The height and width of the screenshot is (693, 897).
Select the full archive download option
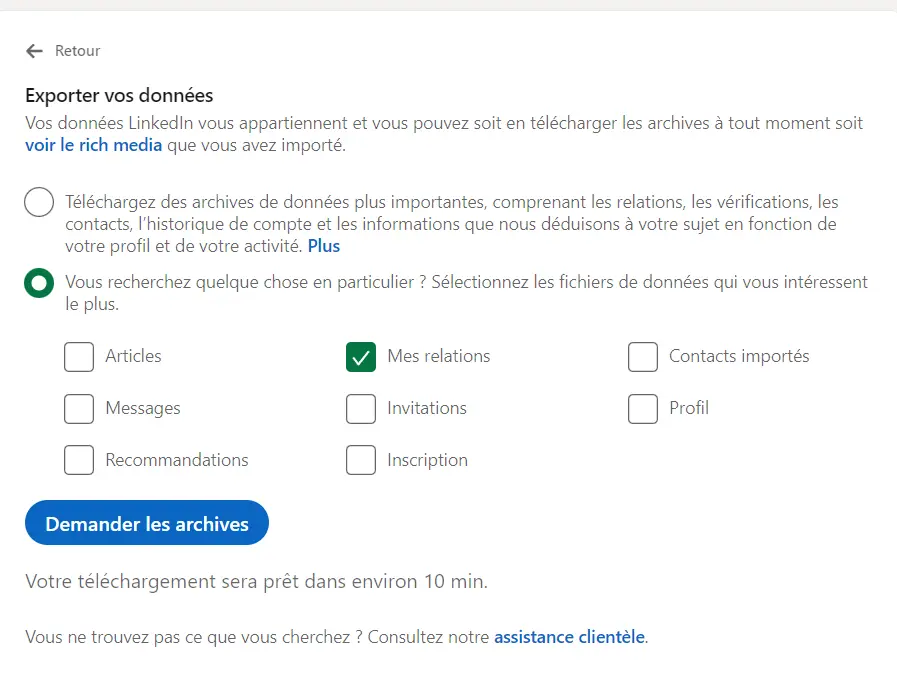pyautogui.click(x=38, y=202)
